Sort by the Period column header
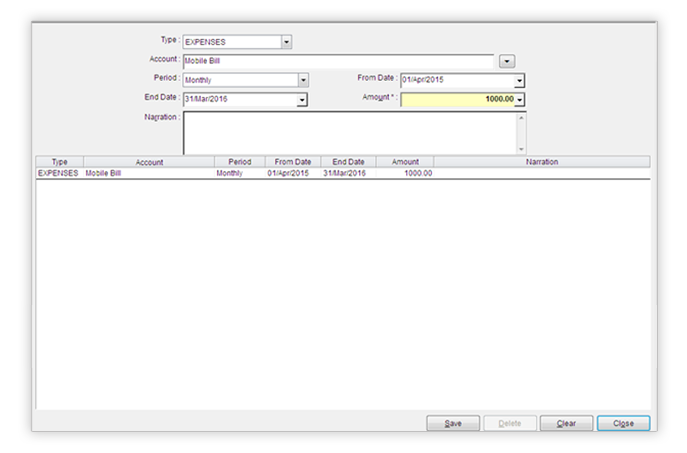This screenshot has width=687, height=453. pyautogui.click(x=240, y=162)
